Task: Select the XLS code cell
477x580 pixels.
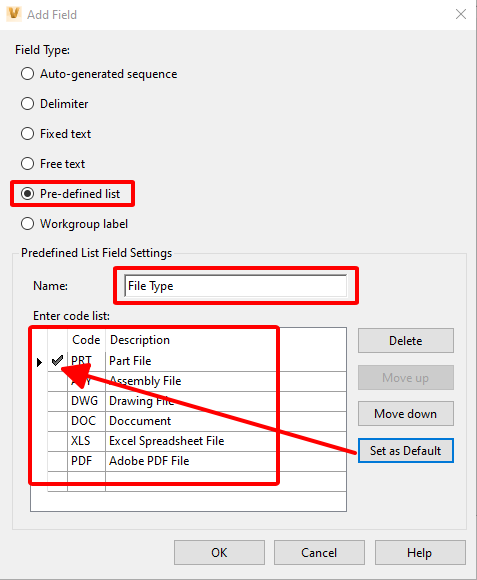Action: [87, 441]
